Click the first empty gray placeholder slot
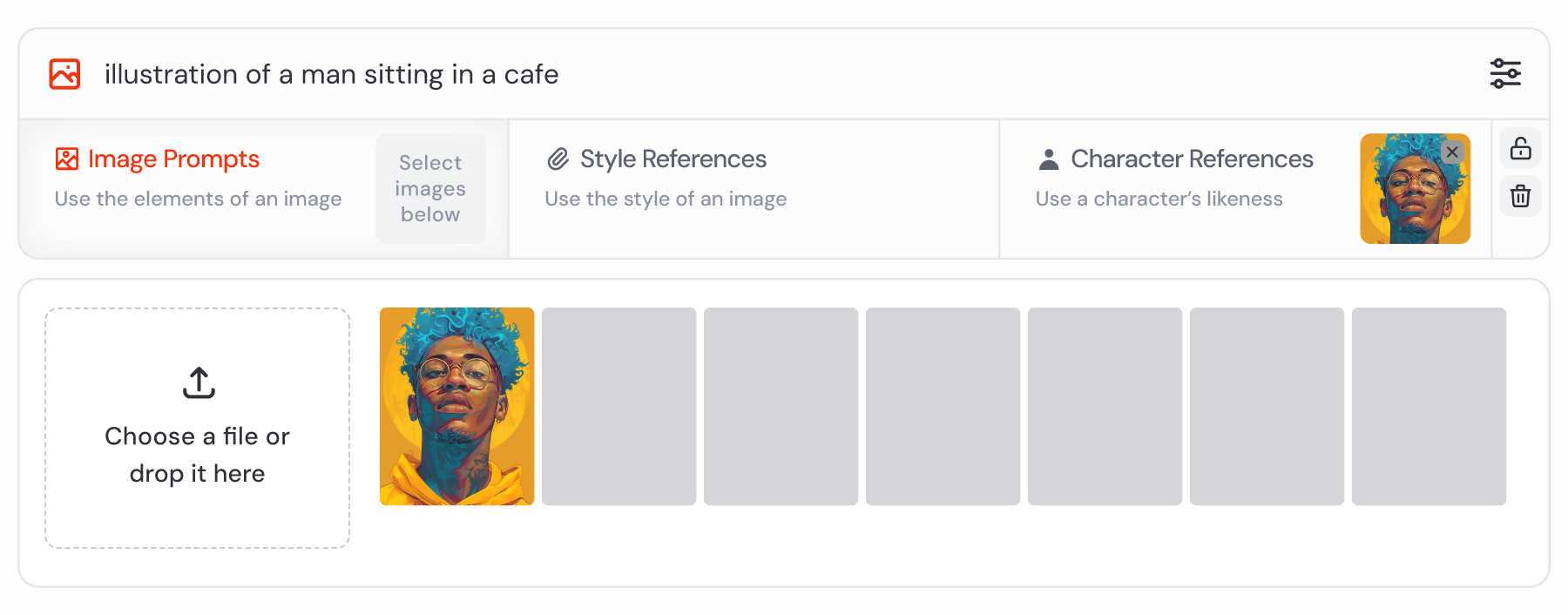The image size is (1568, 615). click(x=618, y=406)
